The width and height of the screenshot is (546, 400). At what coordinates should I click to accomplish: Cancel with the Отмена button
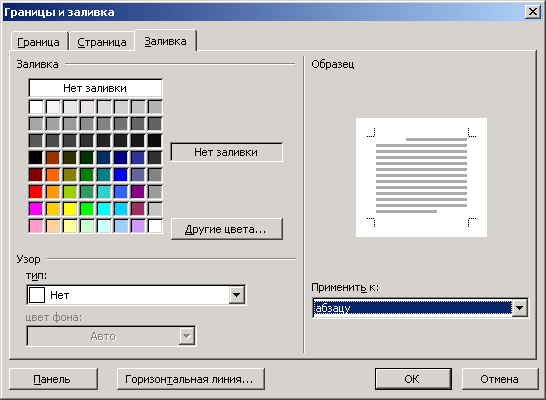point(500,379)
